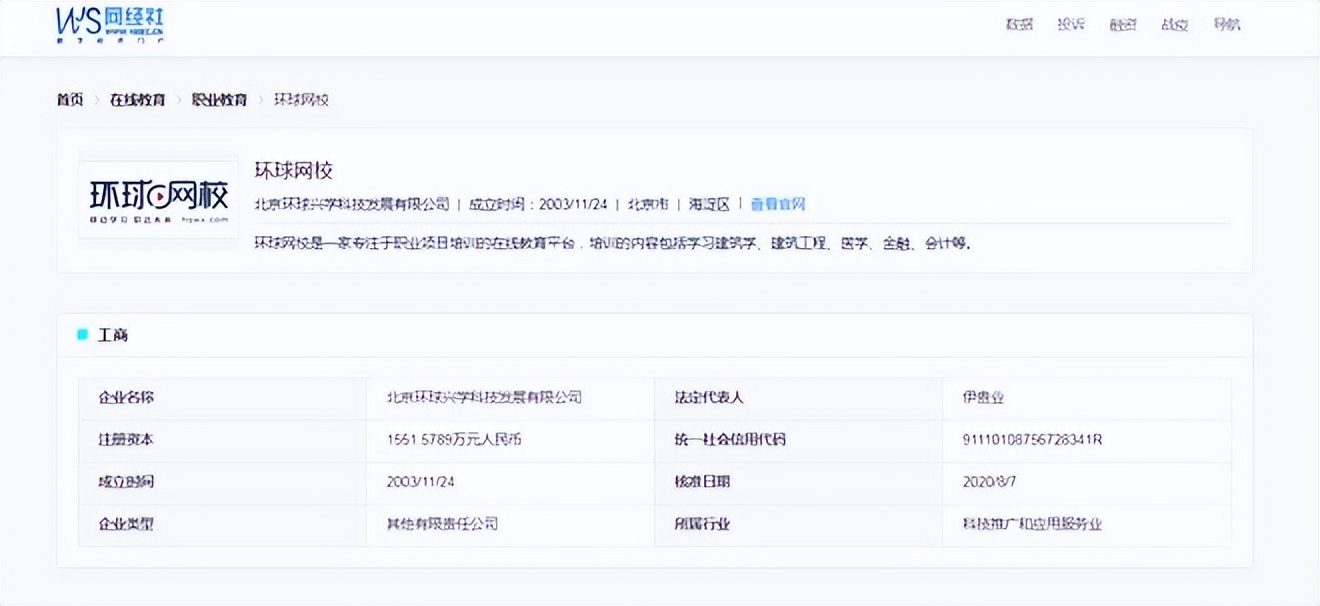The height and width of the screenshot is (606, 1320).
Task: Go to 首页 in the breadcrumb
Action: click(x=70, y=99)
